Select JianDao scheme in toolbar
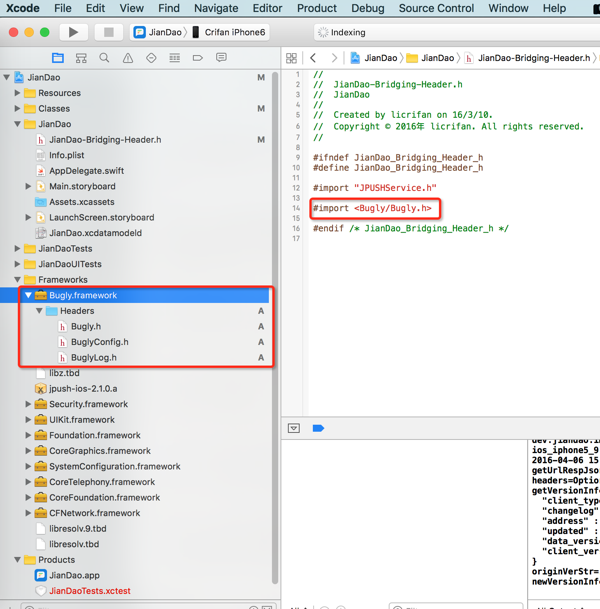Viewport: 600px width, 609px height. pos(158,32)
